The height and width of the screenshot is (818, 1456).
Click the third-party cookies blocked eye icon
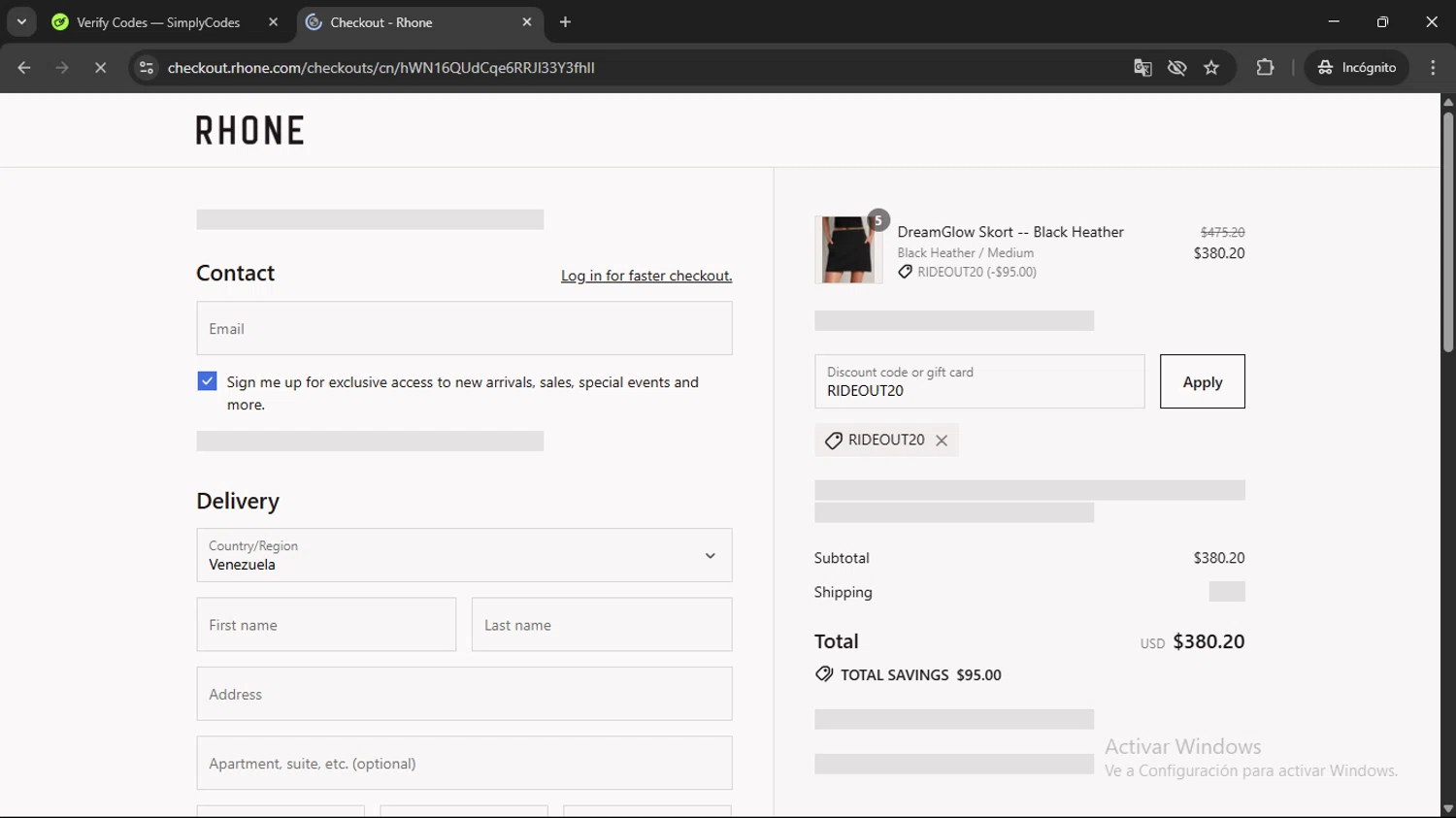coord(1176,68)
